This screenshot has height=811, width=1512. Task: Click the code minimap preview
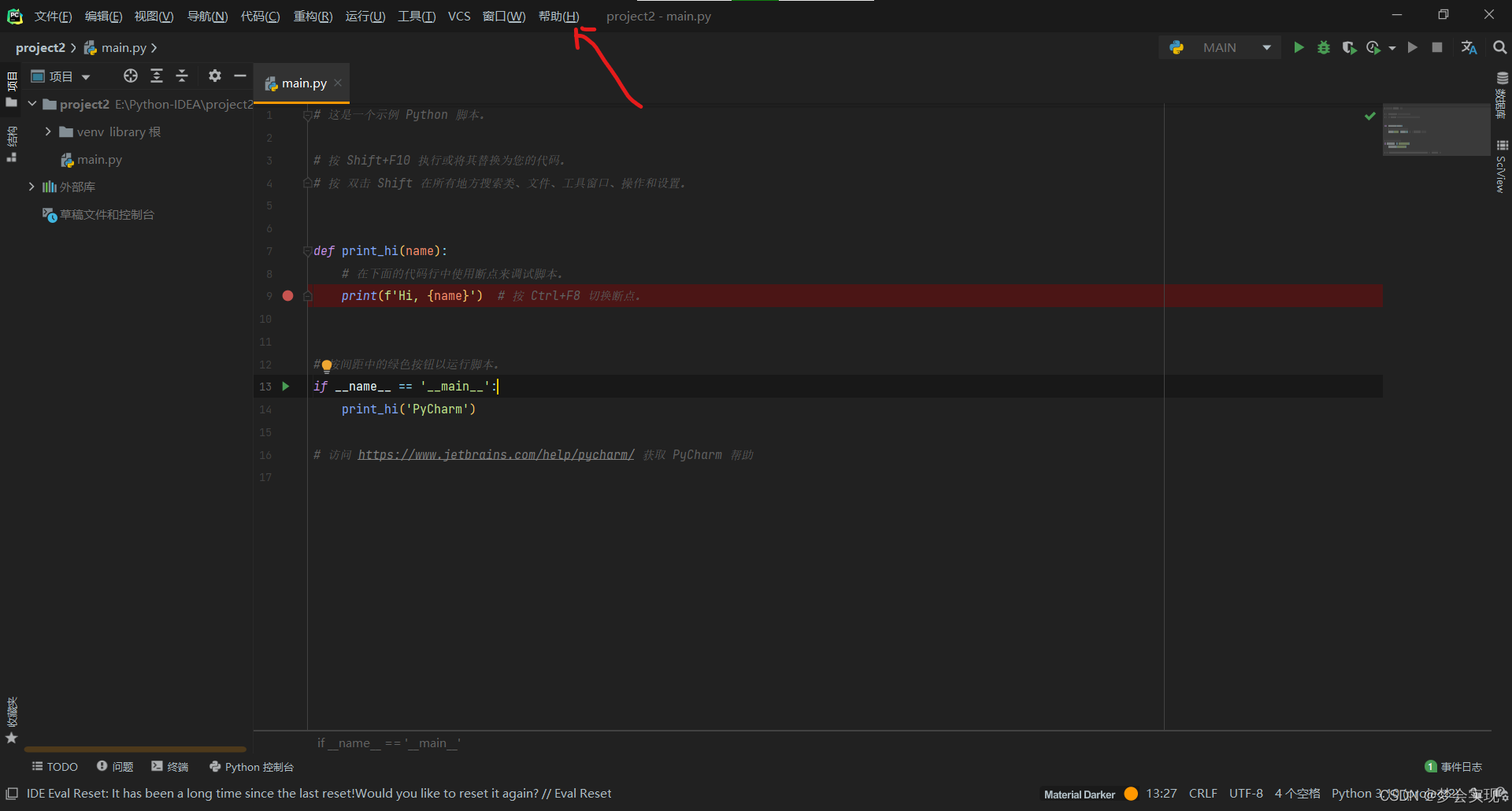1436,130
